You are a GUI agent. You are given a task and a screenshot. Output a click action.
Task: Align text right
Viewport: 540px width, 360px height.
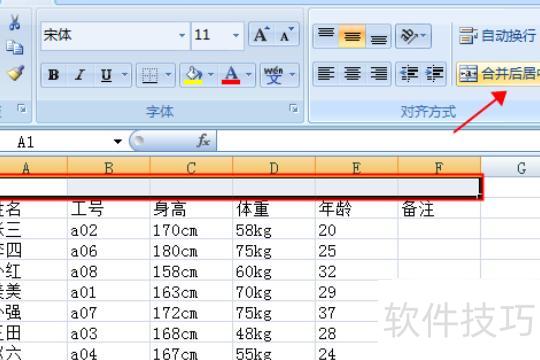378,73
